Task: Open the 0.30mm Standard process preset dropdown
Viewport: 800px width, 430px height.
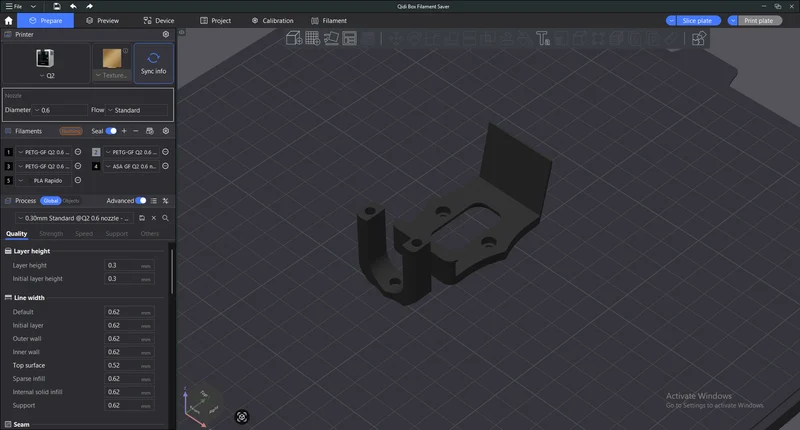Action: [75, 218]
